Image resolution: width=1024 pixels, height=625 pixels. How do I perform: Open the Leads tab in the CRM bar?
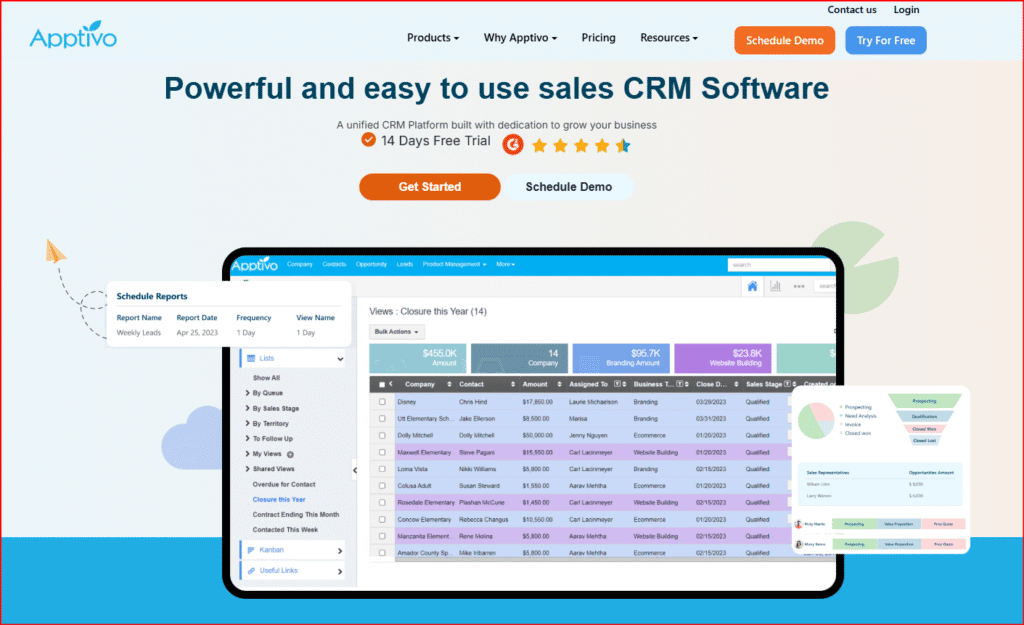tap(405, 264)
